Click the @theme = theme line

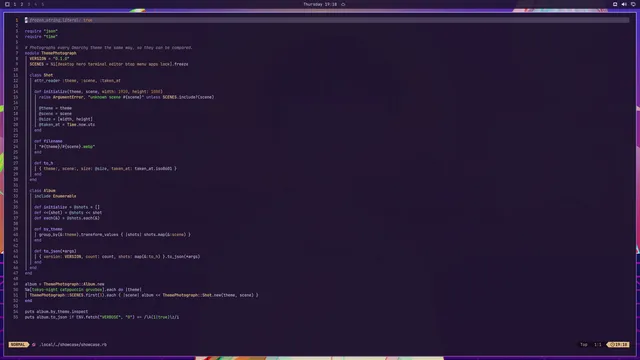click(55, 108)
